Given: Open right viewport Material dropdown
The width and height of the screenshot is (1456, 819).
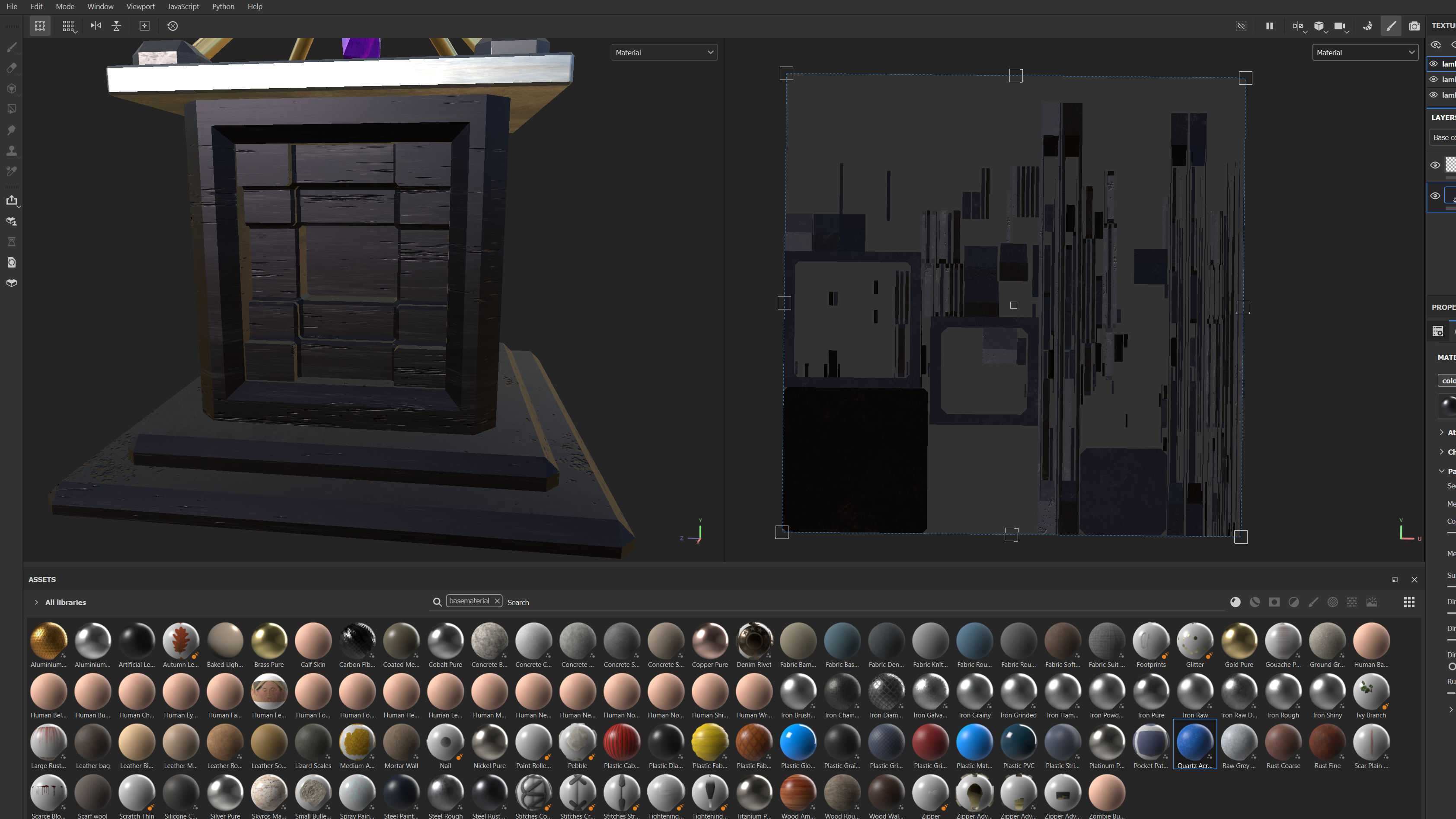Looking at the screenshot, I should 1364,53.
